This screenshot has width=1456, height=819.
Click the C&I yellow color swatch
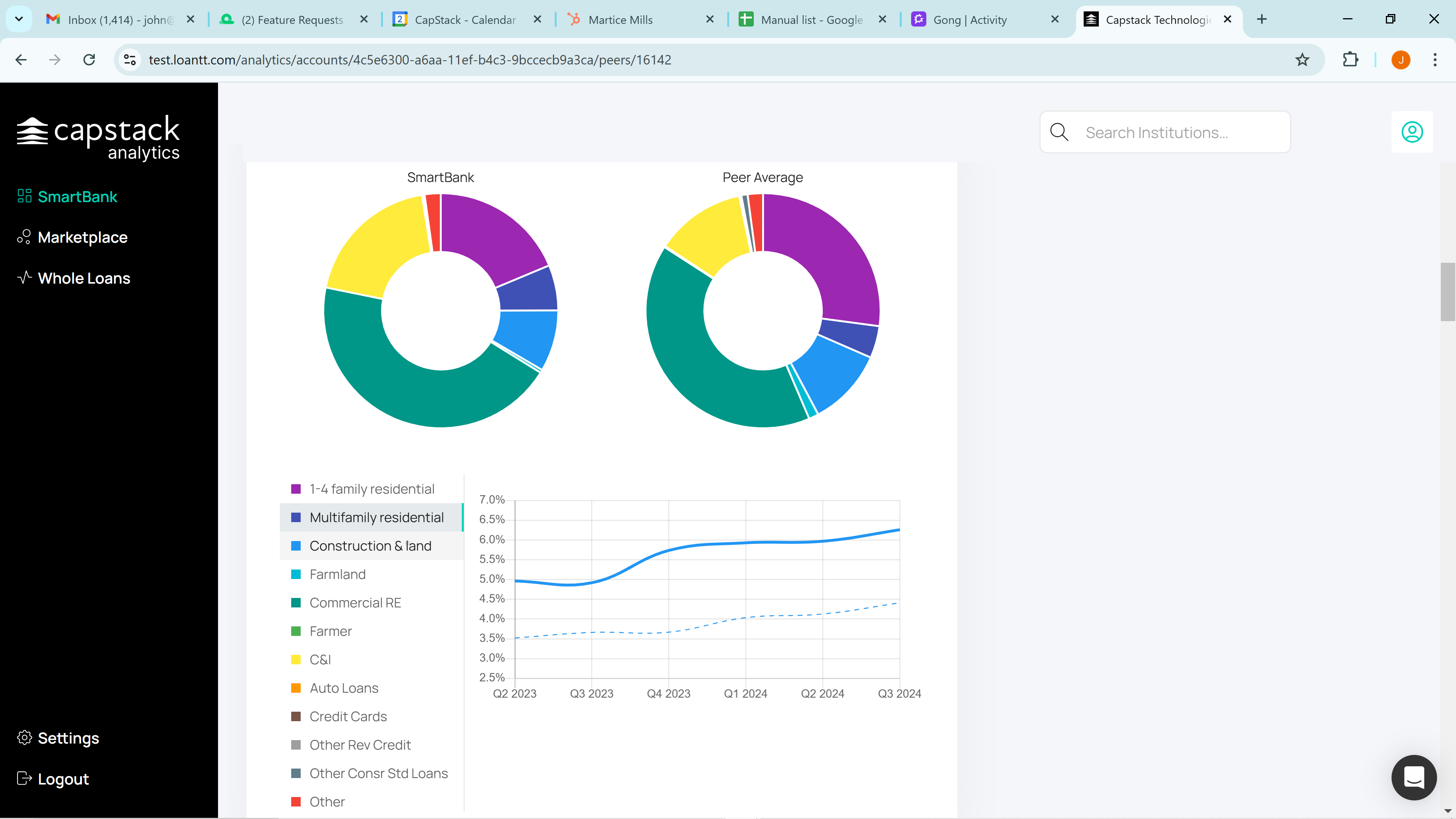tap(296, 660)
